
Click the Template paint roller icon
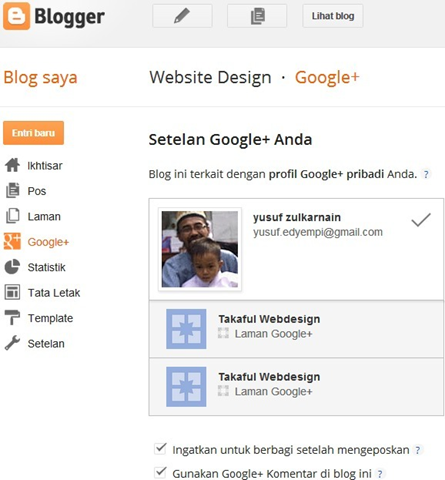(12, 318)
